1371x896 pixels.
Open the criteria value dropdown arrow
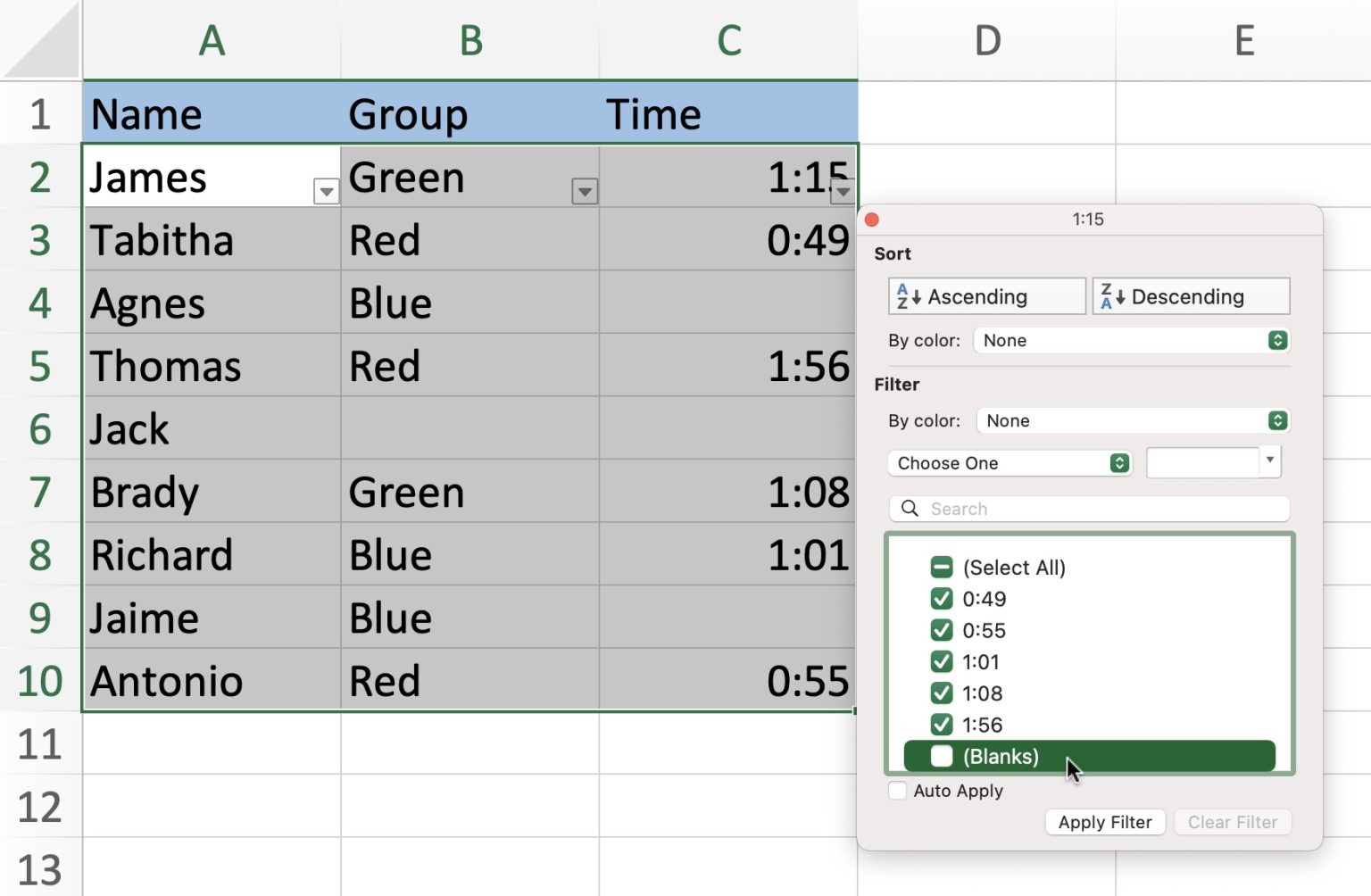(x=1270, y=461)
